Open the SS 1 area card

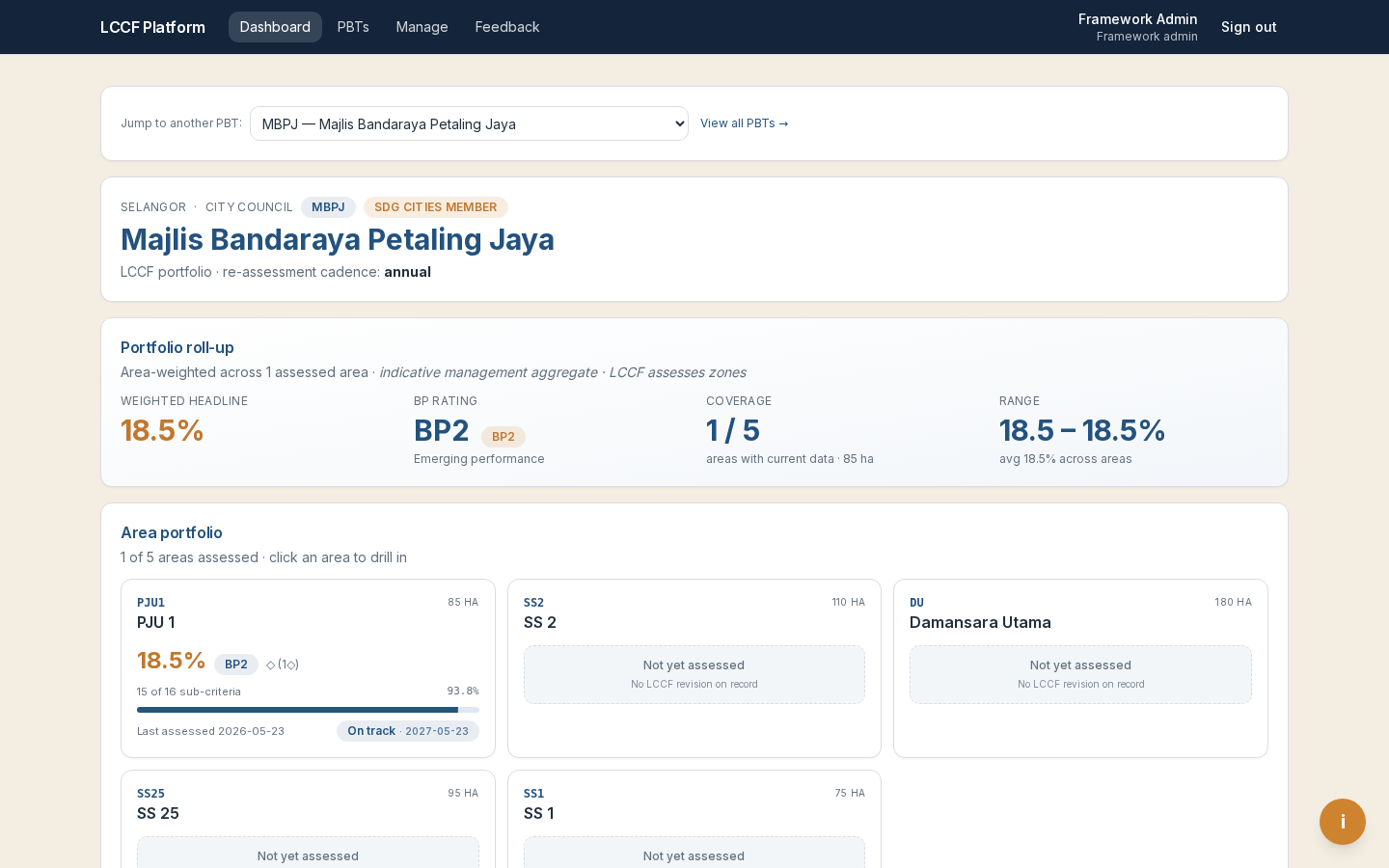coord(694,819)
